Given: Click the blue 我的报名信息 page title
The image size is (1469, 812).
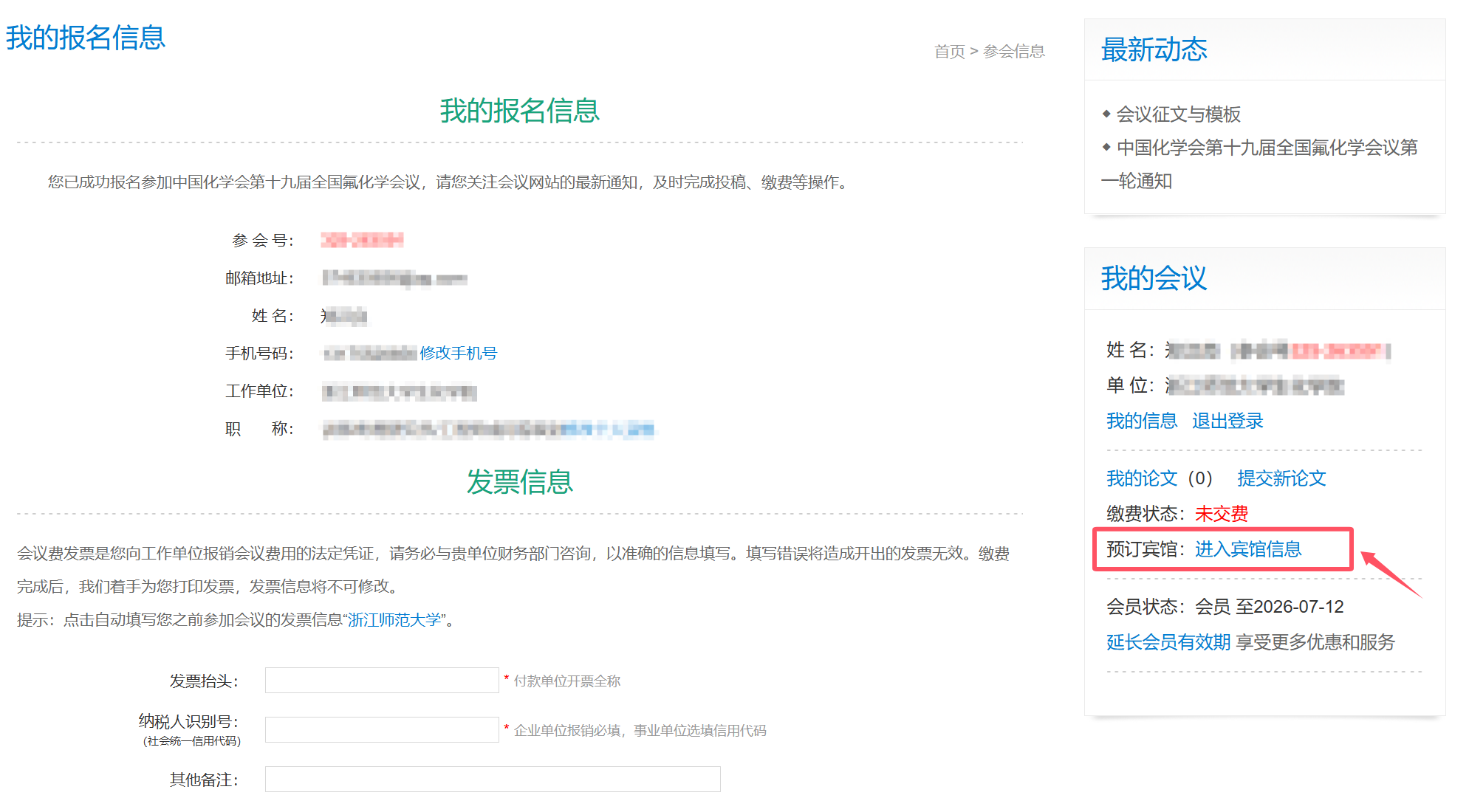Looking at the screenshot, I should pos(86,38).
